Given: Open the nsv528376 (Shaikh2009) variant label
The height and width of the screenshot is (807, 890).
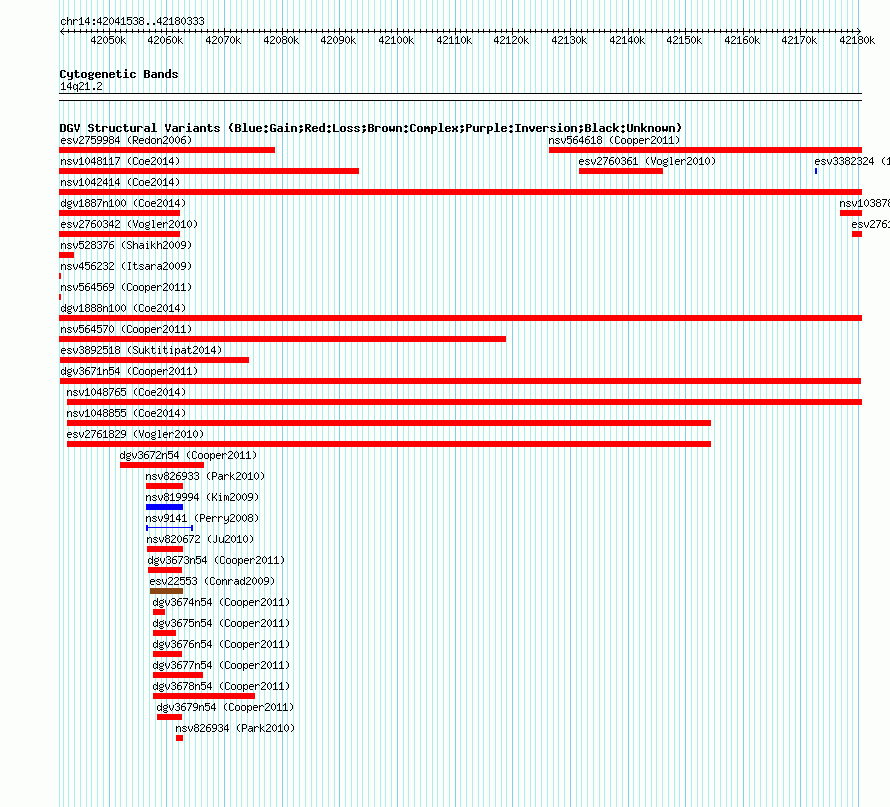Looking at the screenshot, I should [x=126, y=245].
